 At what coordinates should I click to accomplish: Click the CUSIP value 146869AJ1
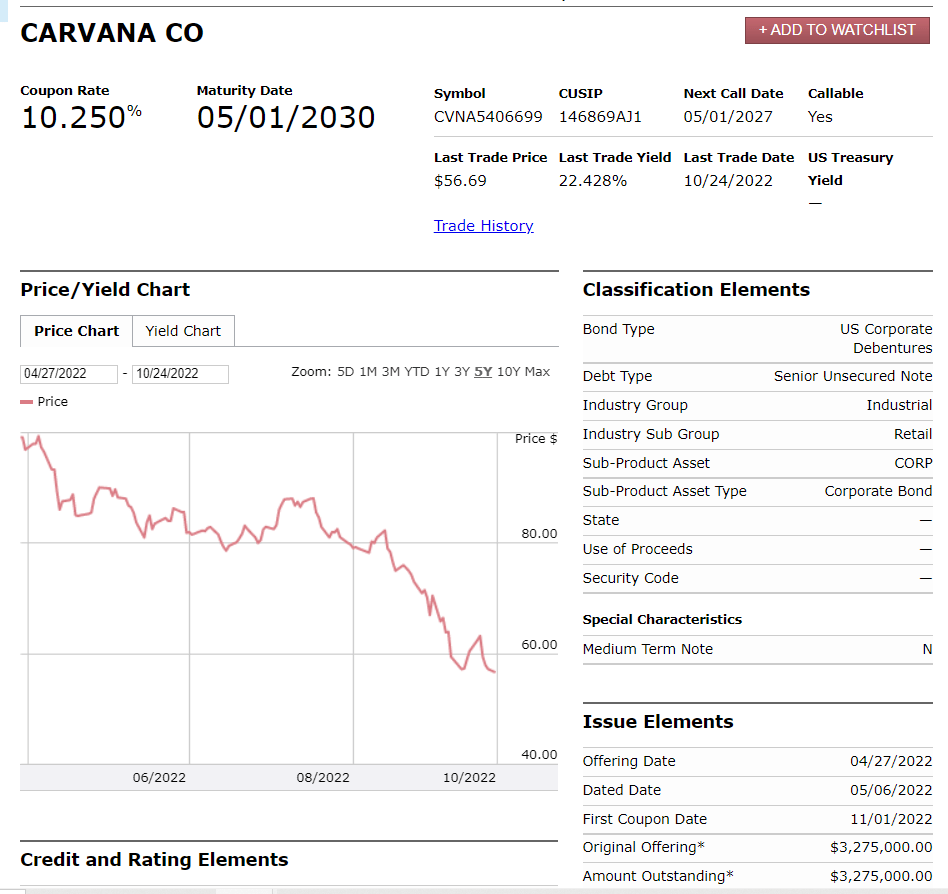600,117
